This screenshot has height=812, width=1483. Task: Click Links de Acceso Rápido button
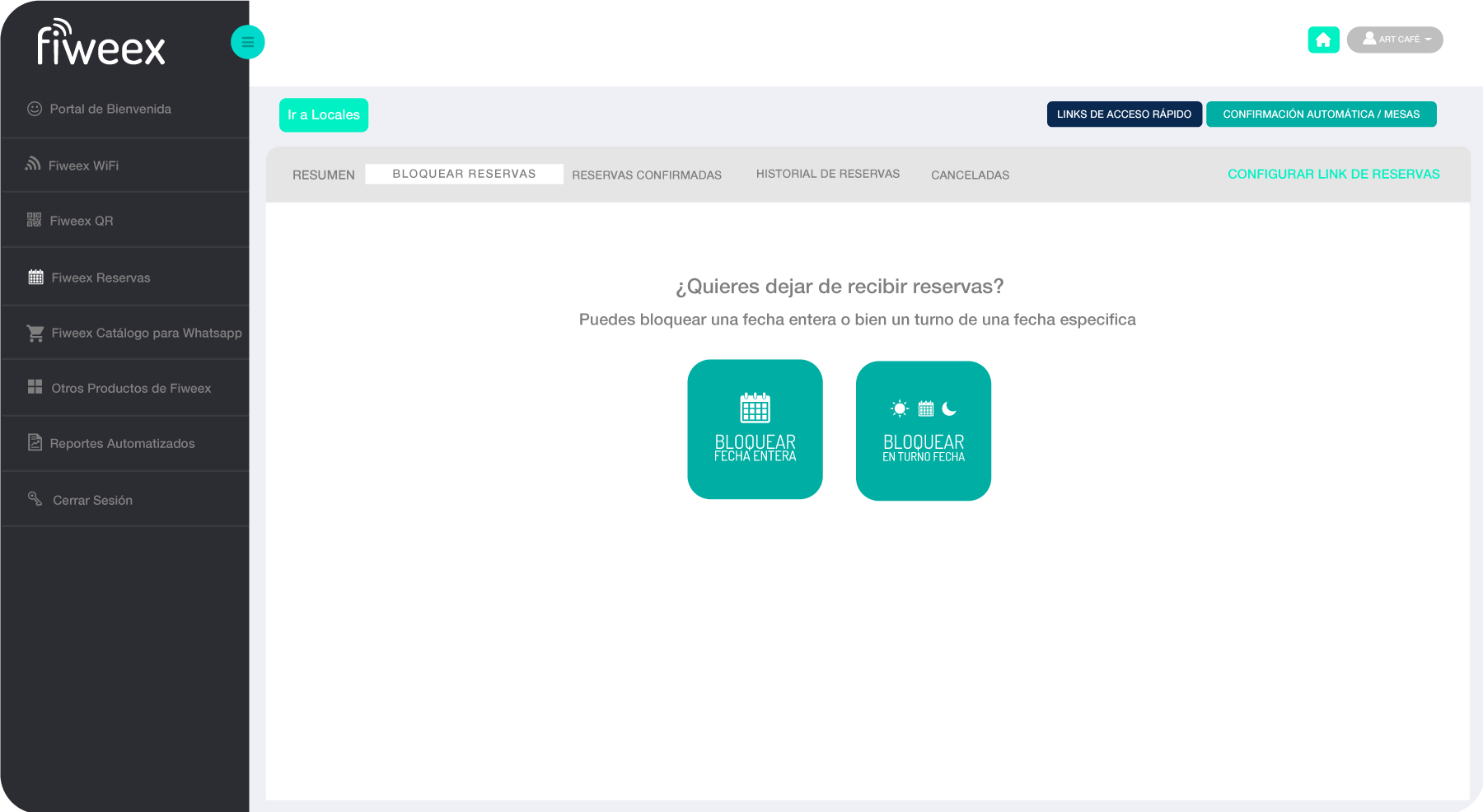tap(1124, 114)
